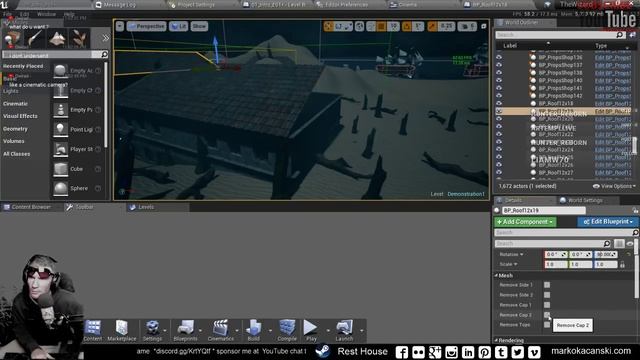Image resolution: width=640 pixels, height=360 pixels.
Task: Select the Landscape mode mountain icon
Action: 57,39
